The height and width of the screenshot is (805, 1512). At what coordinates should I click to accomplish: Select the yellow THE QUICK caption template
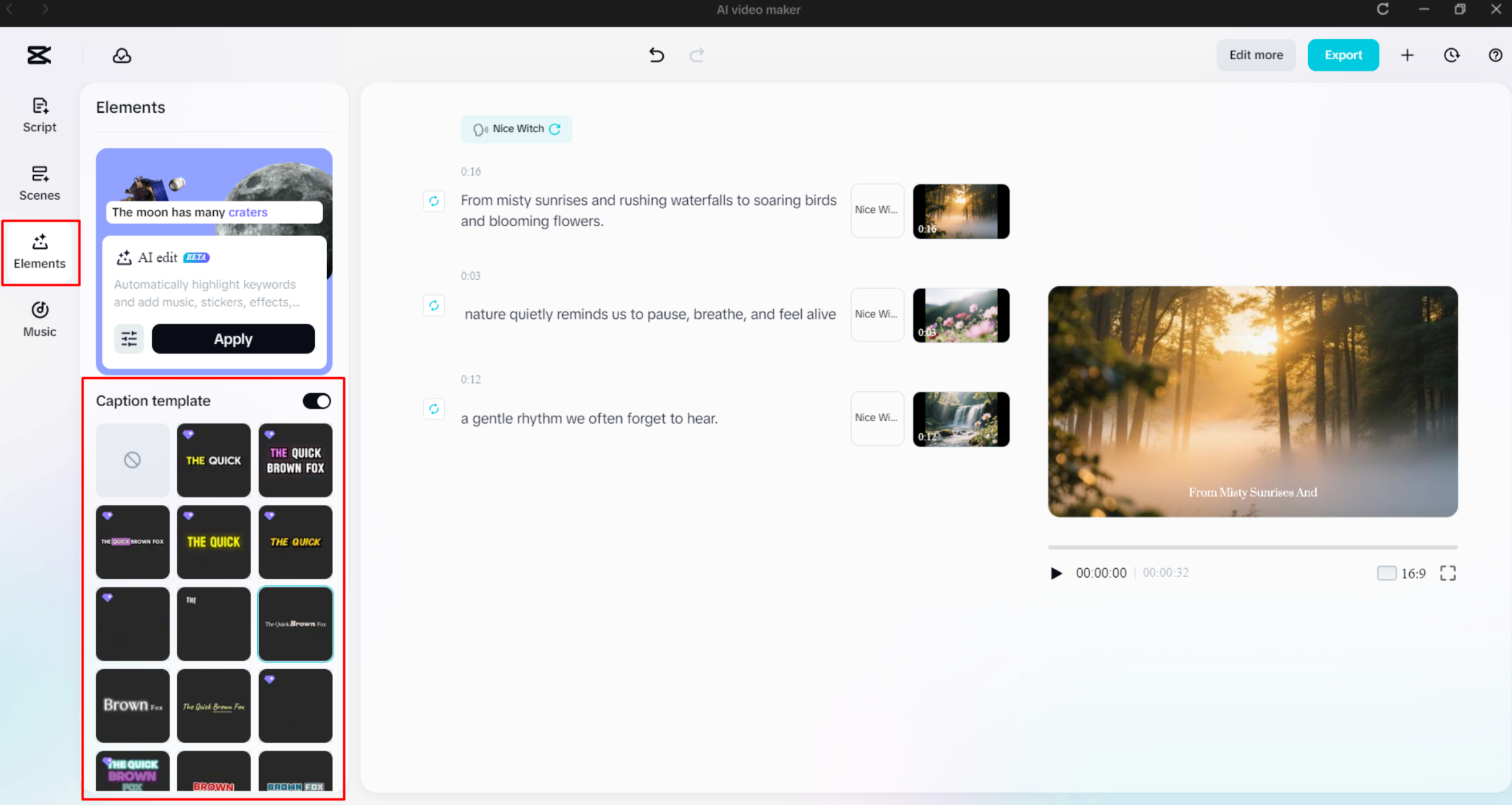pyautogui.click(x=213, y=542)
